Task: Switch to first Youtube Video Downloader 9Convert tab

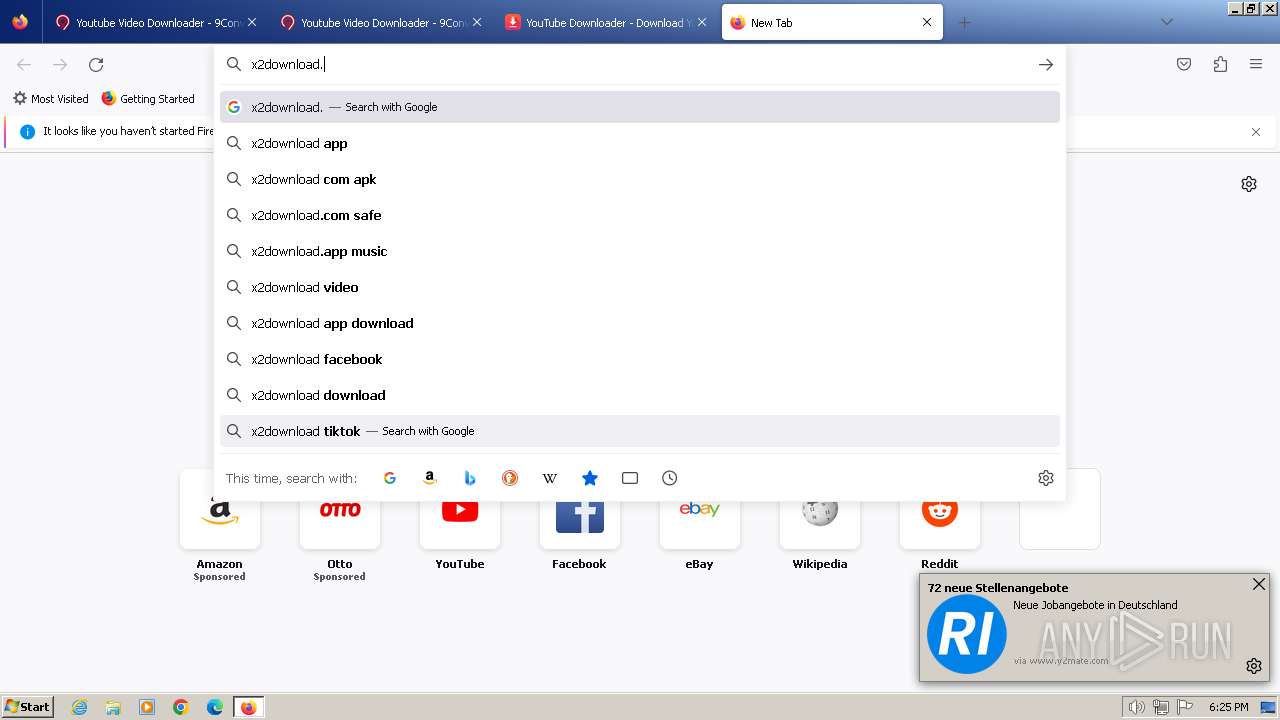Action: click(155, 22)
